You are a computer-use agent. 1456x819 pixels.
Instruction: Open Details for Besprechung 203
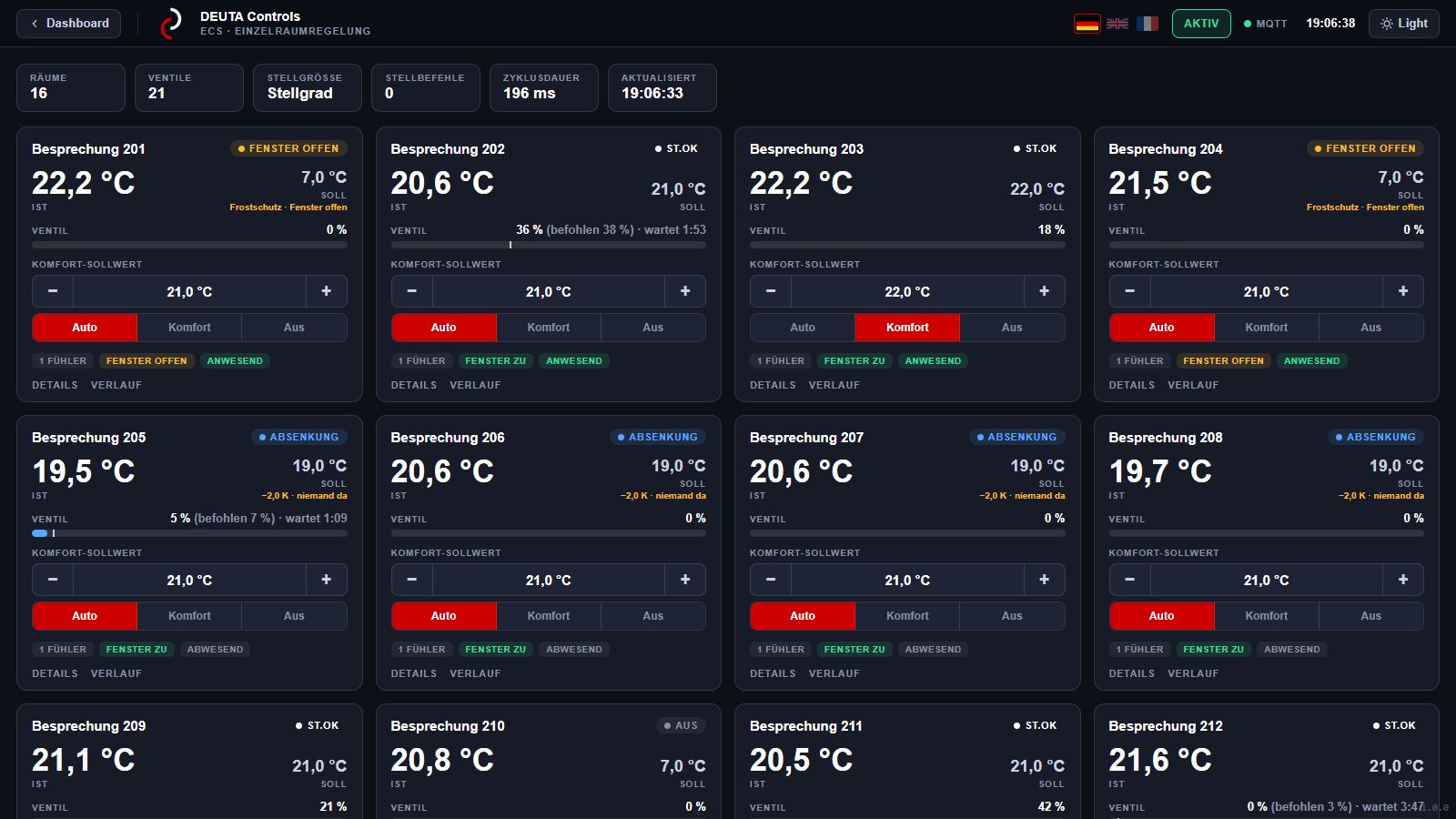click(773, 385)
